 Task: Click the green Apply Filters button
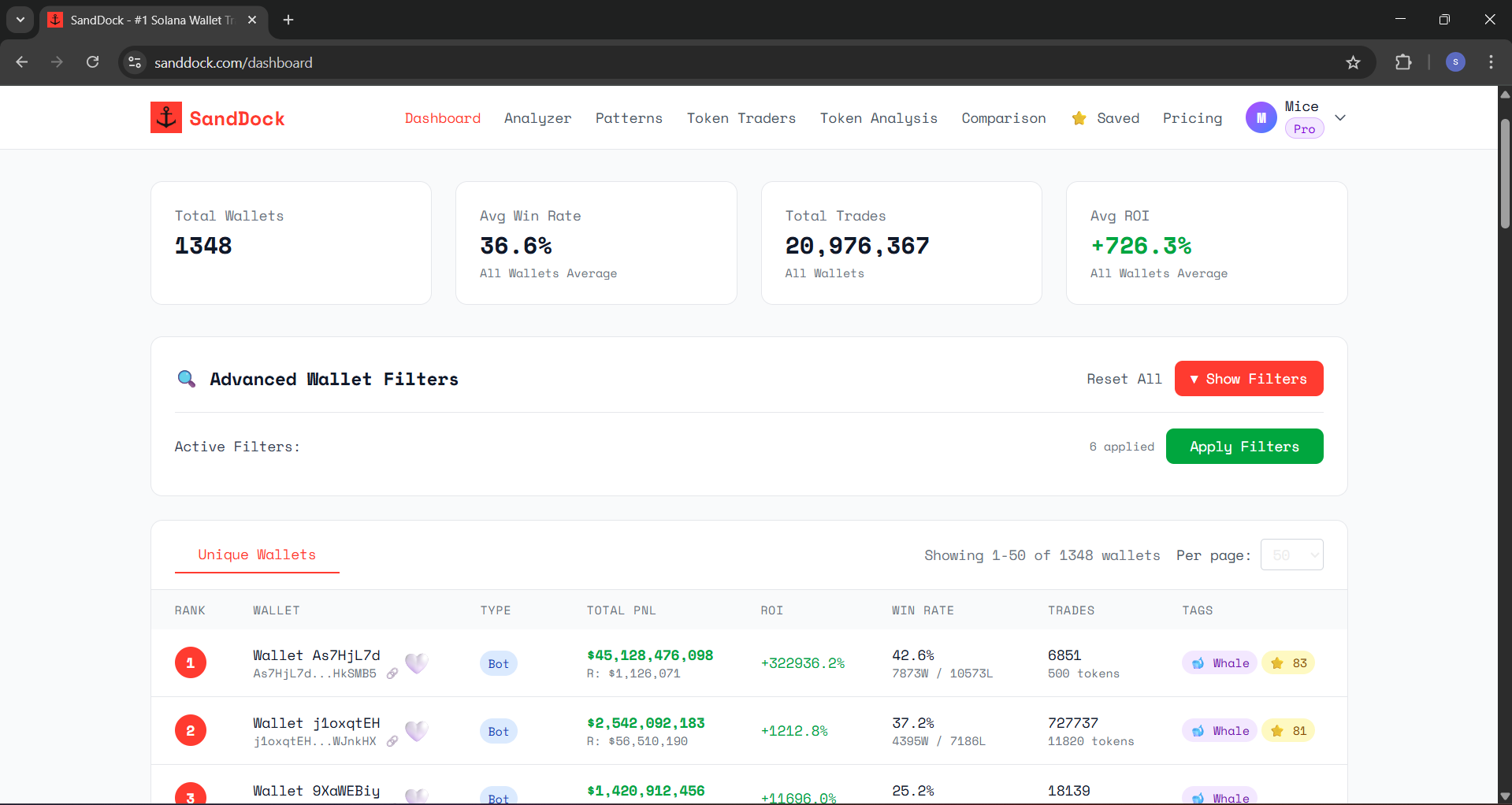click(1244, 447)
